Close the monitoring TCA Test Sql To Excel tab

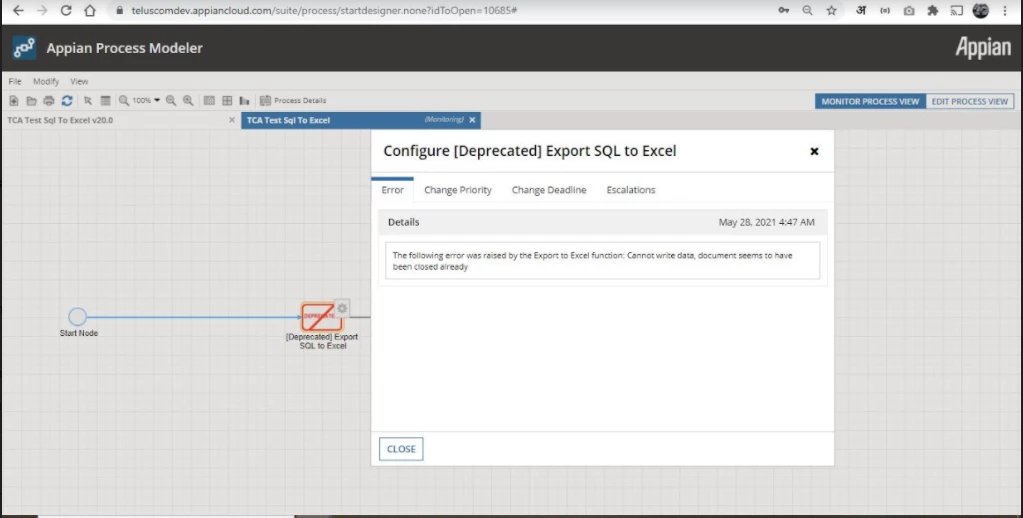coord(472,120)
